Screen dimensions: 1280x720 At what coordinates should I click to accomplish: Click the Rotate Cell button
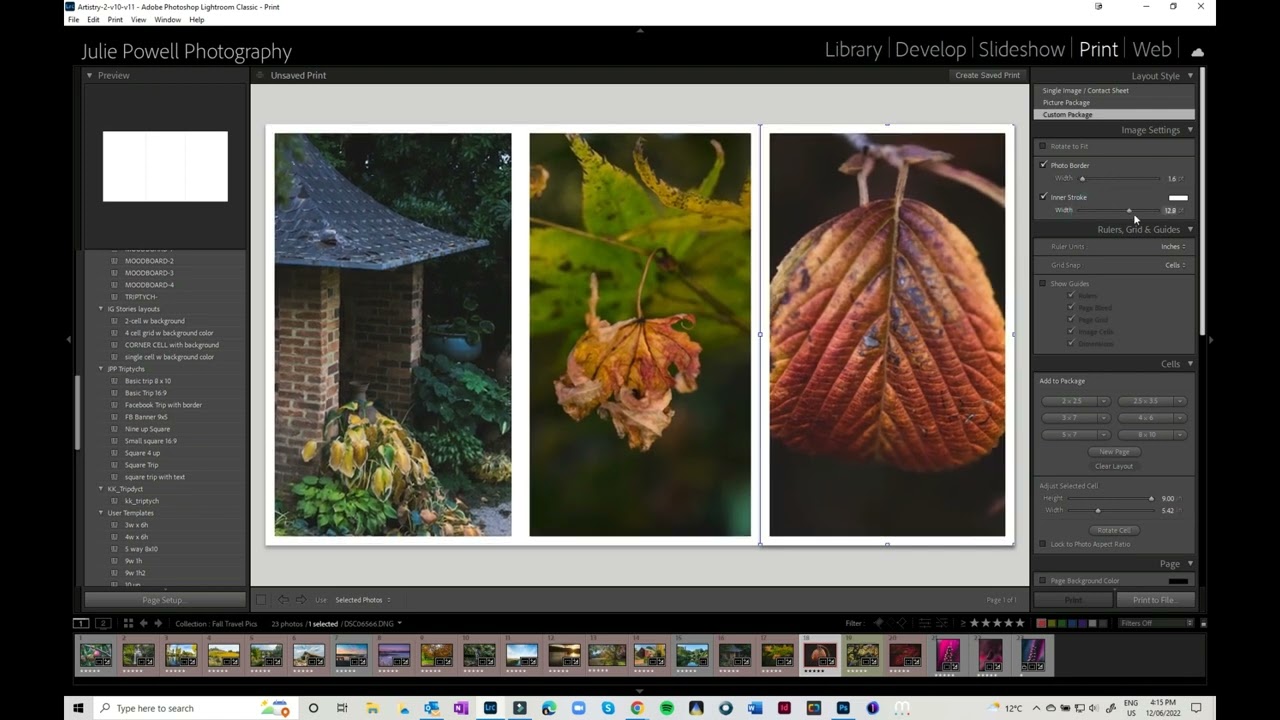[1114, 530]
